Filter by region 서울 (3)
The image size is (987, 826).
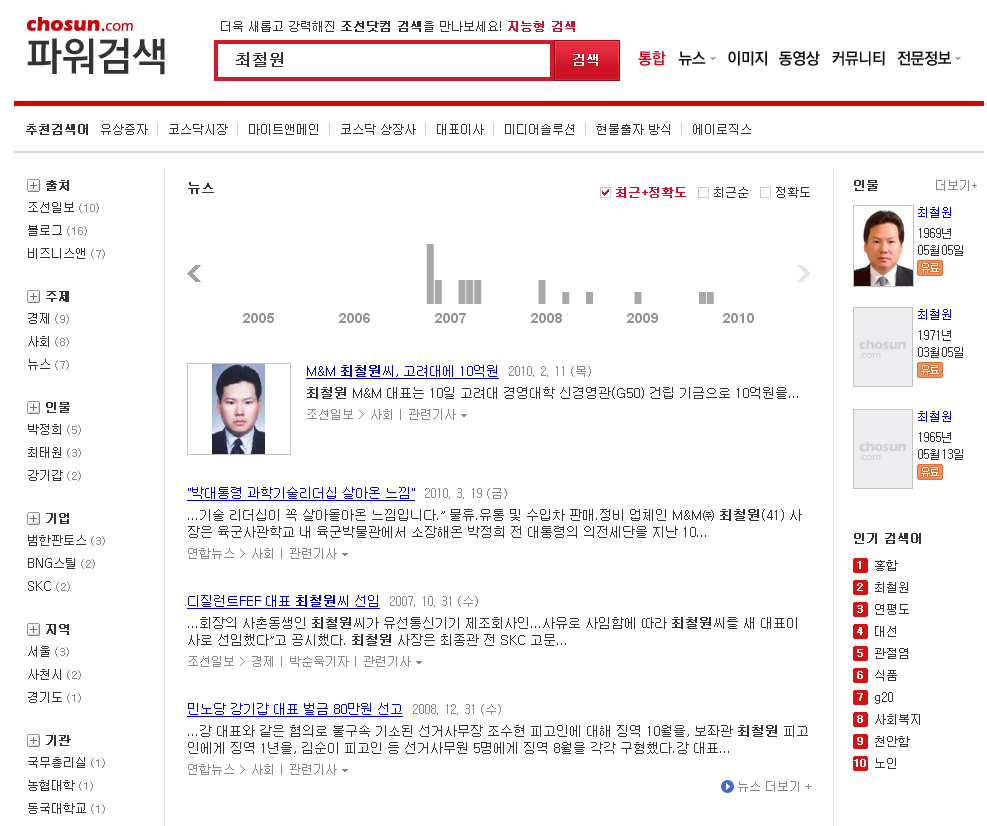coord(48,652)
